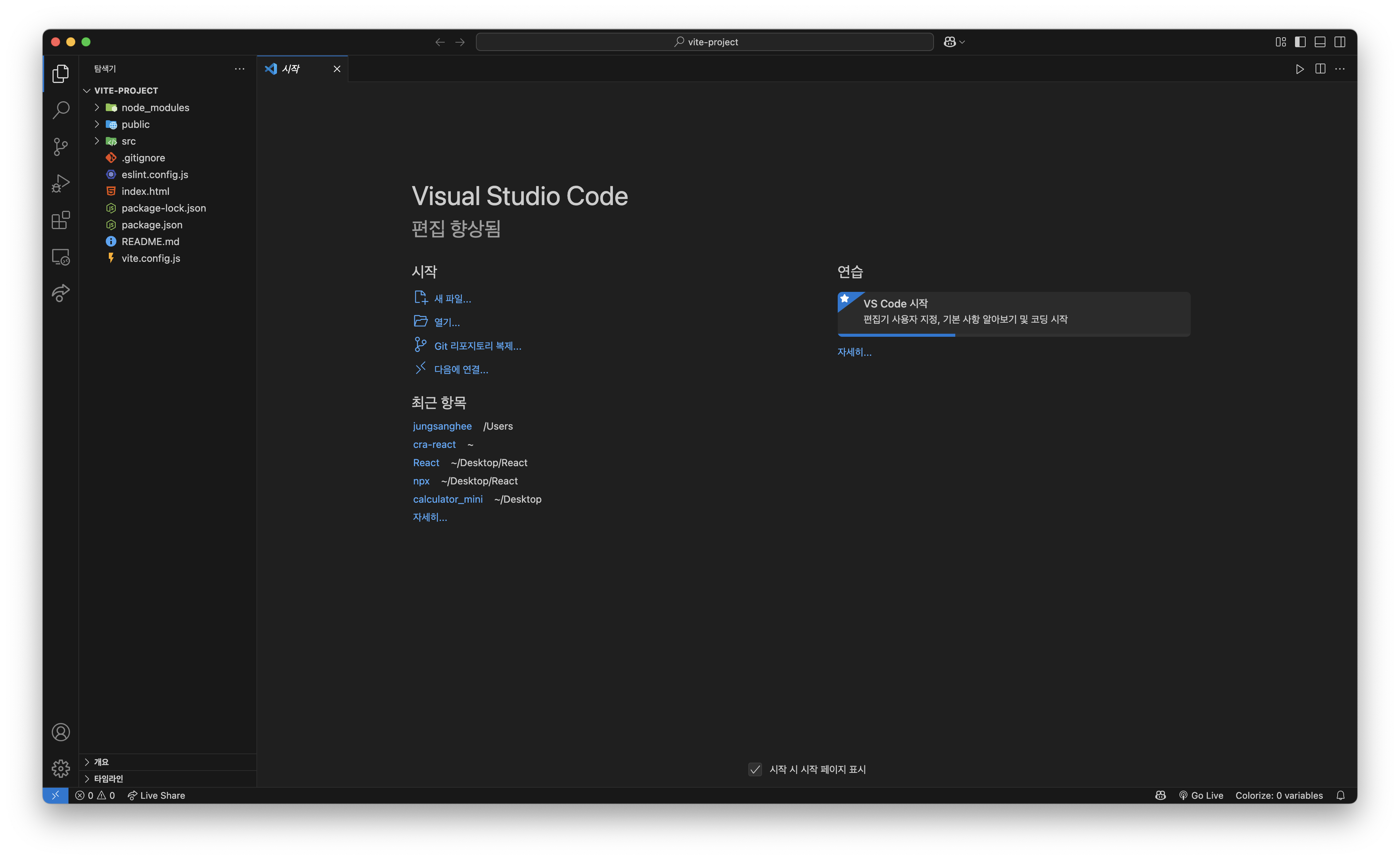
Task: Close the 시작 tab
Action: (x=337, y=69)
